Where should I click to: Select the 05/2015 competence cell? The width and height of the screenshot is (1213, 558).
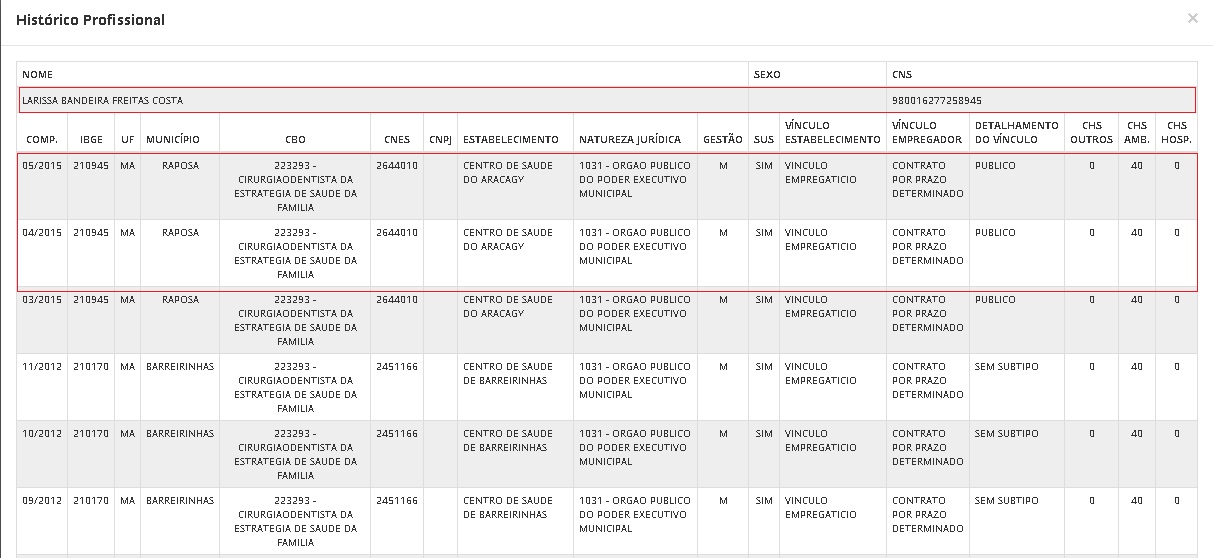click(x=42, y=166)
